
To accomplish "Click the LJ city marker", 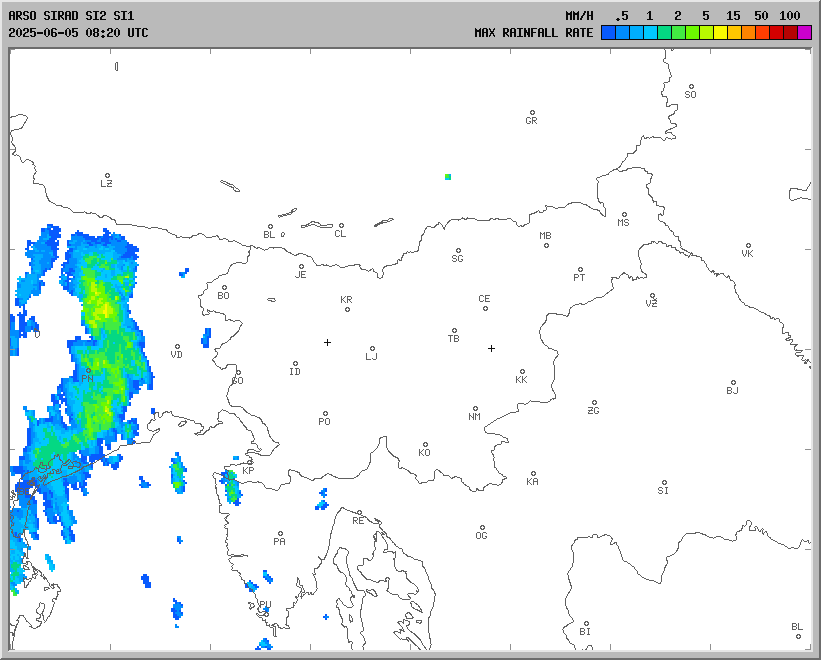I will (373, 349).
